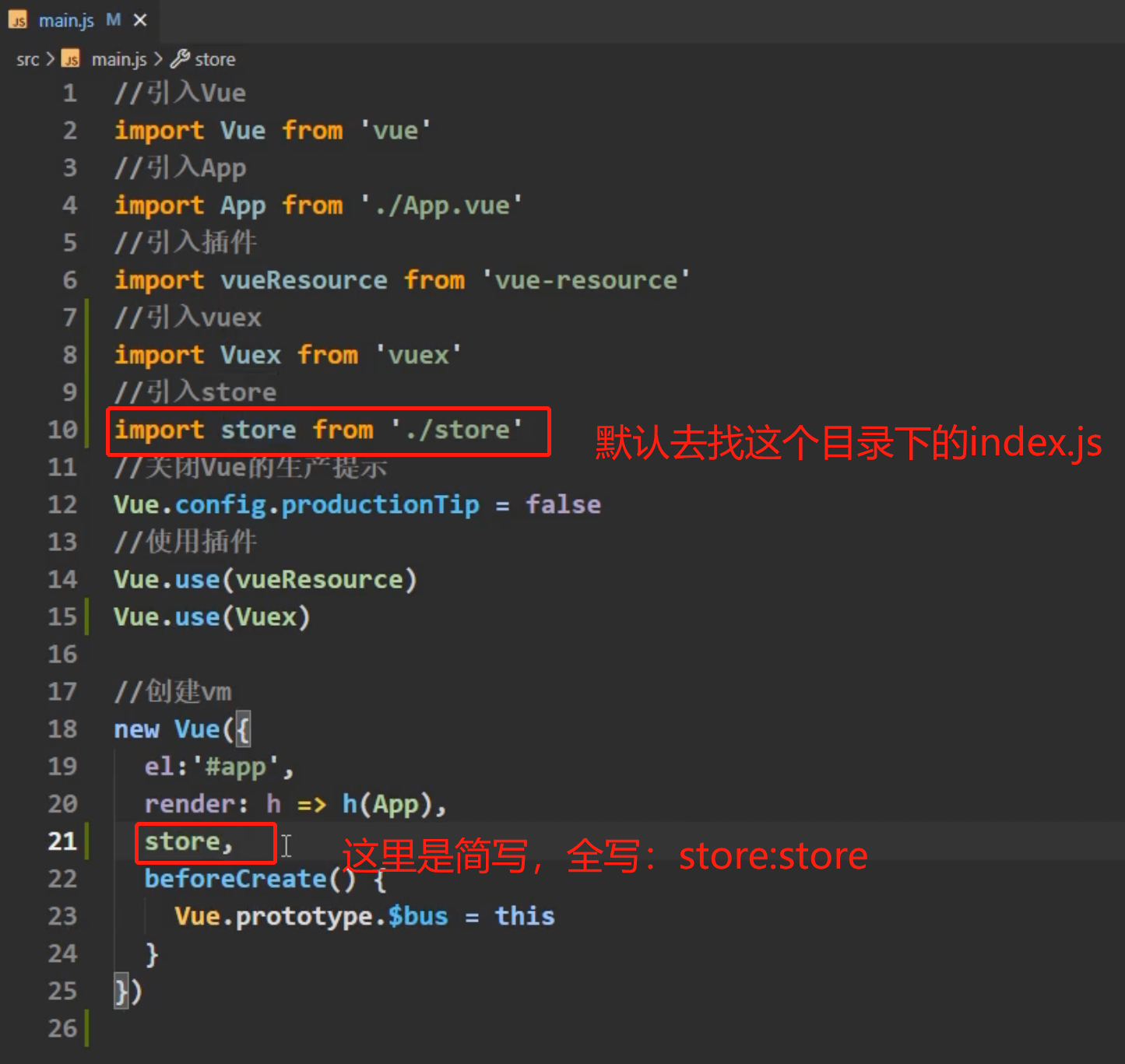
Task: Expand breadcrumb chevron after src
Action: (x=50, y=59)
